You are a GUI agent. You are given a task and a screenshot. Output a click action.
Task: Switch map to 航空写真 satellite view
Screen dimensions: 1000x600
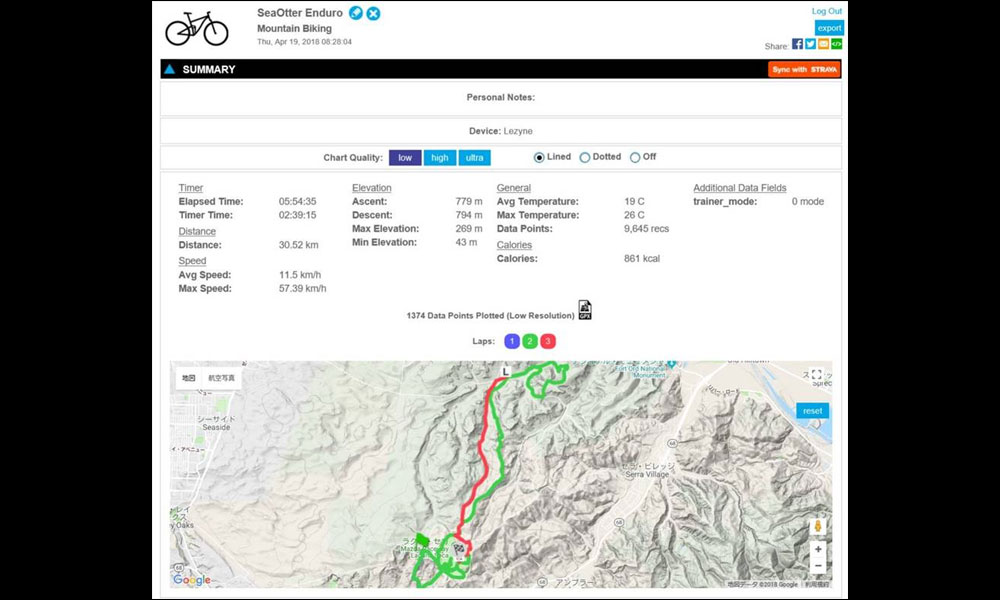tap(221, 378)
